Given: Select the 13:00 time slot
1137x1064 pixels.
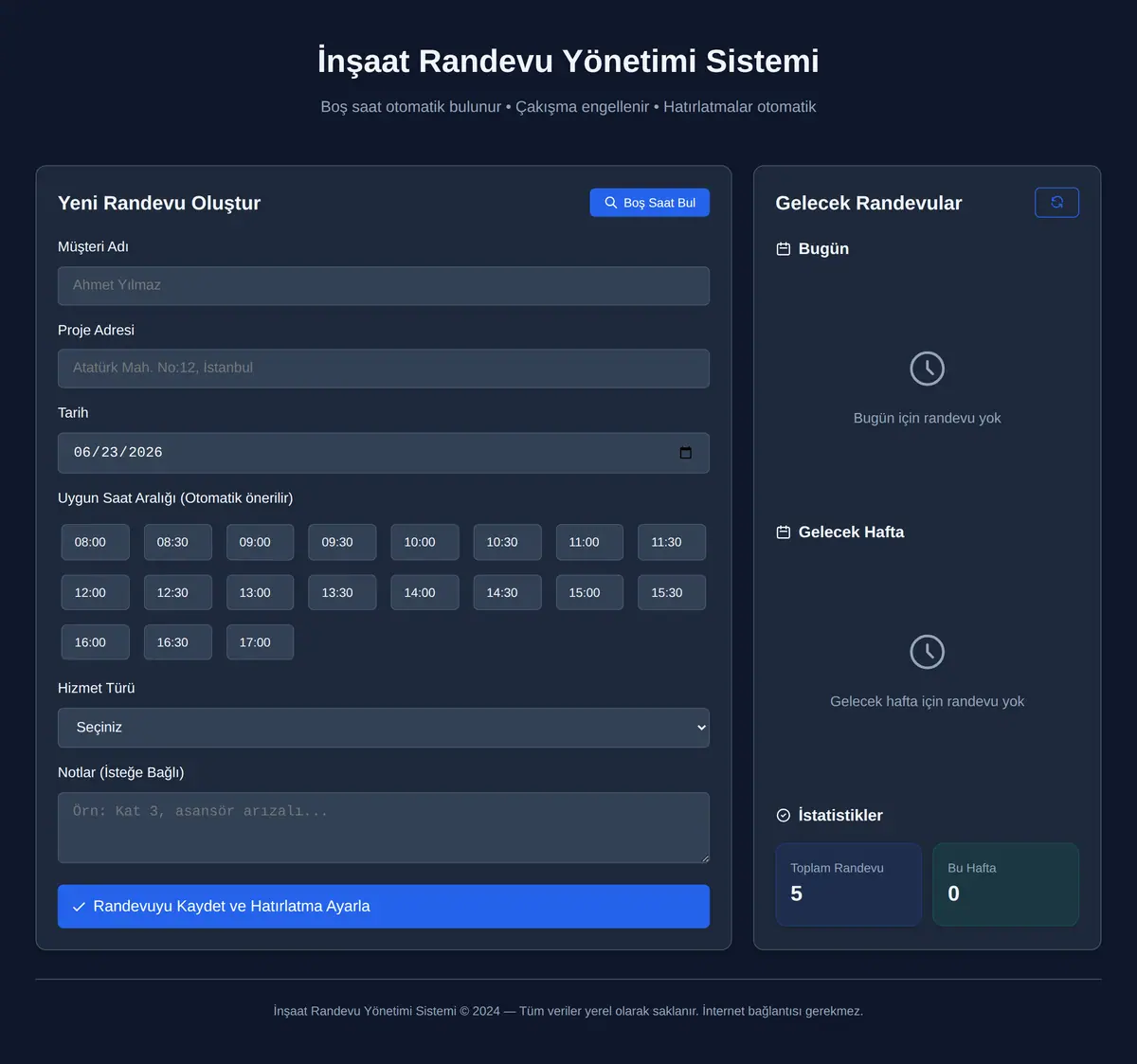Looking at the screenshot, I should (x=261, y=592).
